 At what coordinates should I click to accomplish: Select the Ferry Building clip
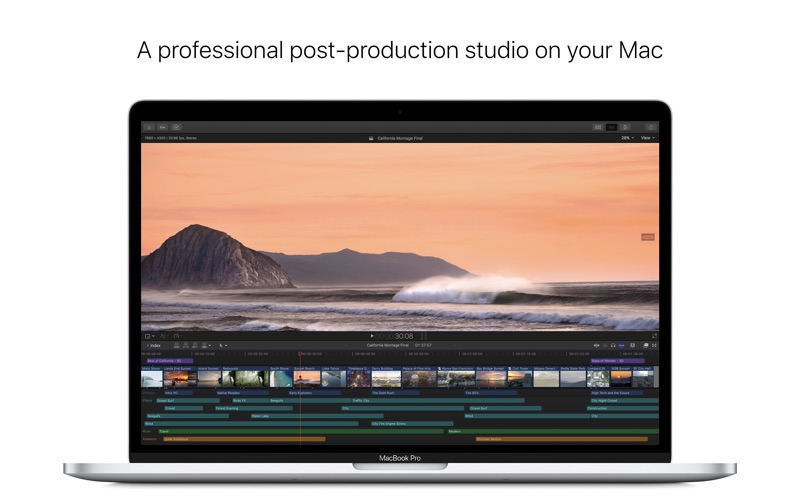(x=386, y=377)
